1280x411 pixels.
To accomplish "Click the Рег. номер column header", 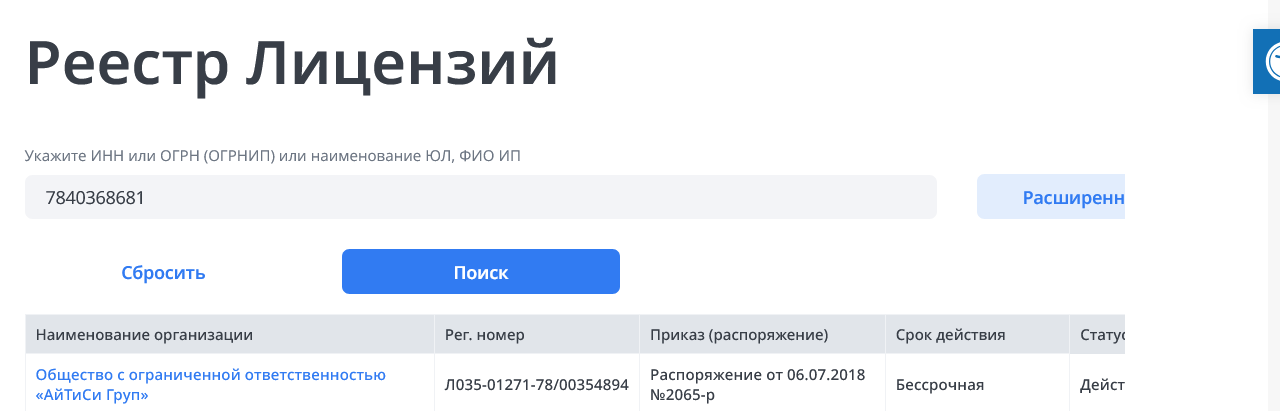I will click(x=485, y=334).
